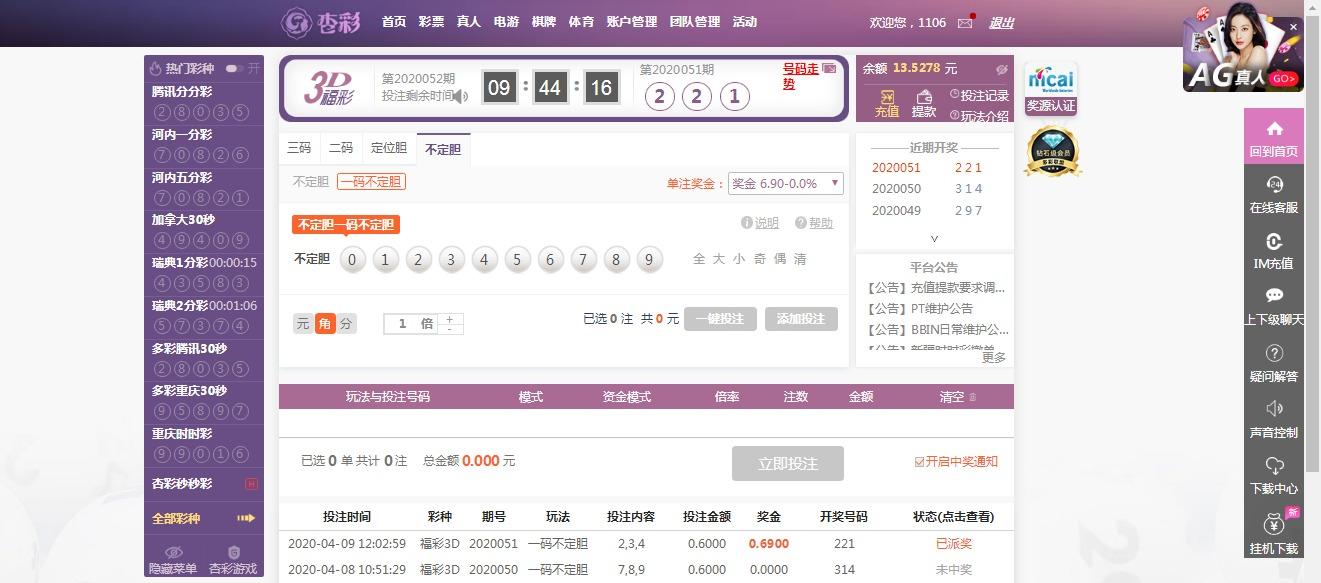1321x583 pixels.
Task: Open 在线客服 online customer service
Action: (1274, 184)
